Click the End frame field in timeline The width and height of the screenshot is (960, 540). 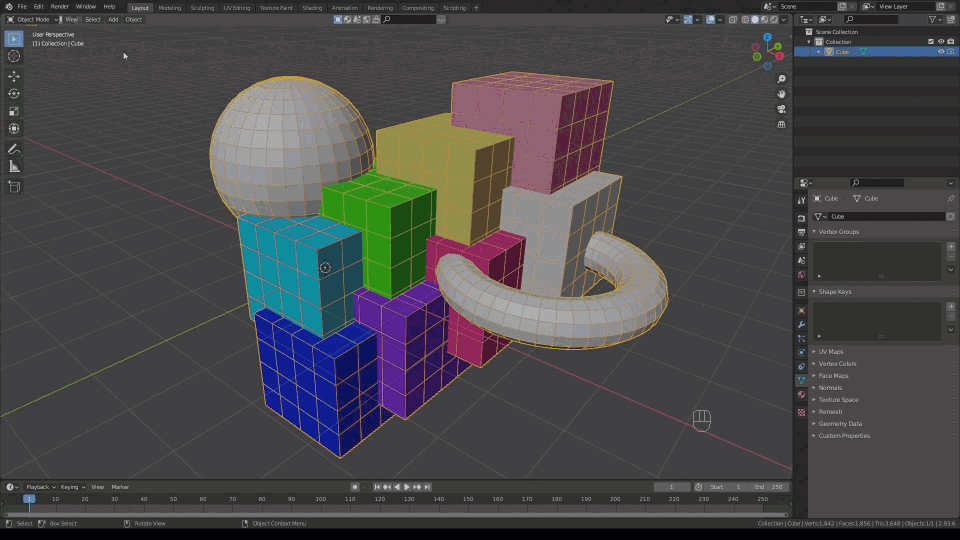coord(768,487)
